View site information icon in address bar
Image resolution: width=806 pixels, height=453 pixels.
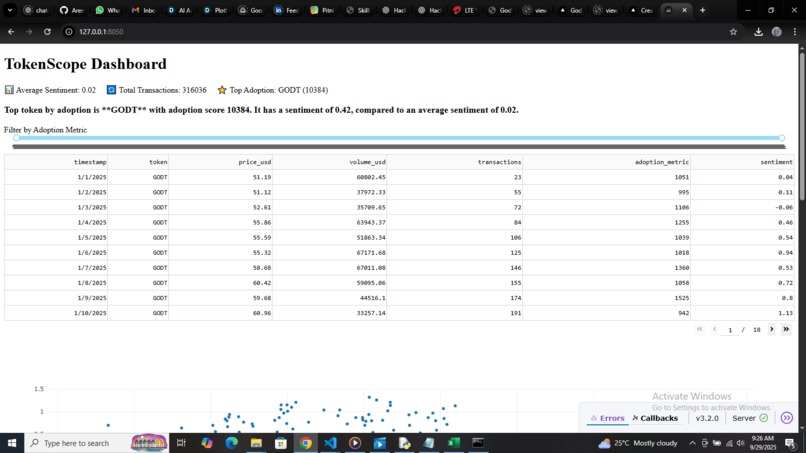[x=69, y=32]
